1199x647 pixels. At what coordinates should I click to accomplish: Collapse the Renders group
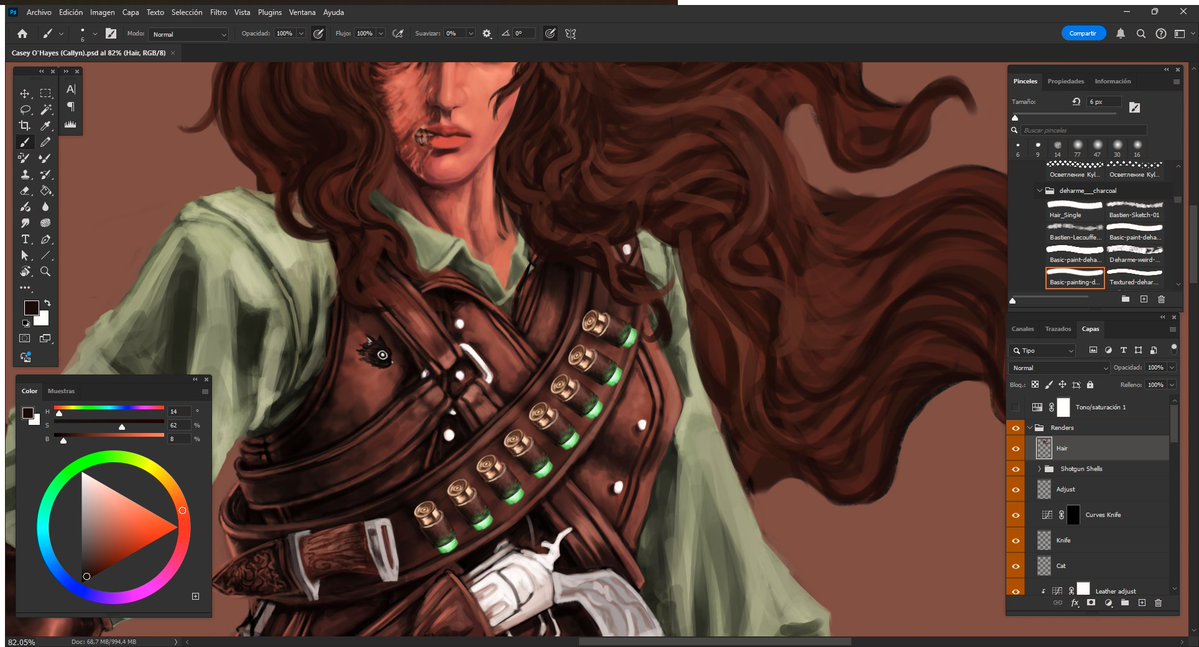coord(1029,428)
